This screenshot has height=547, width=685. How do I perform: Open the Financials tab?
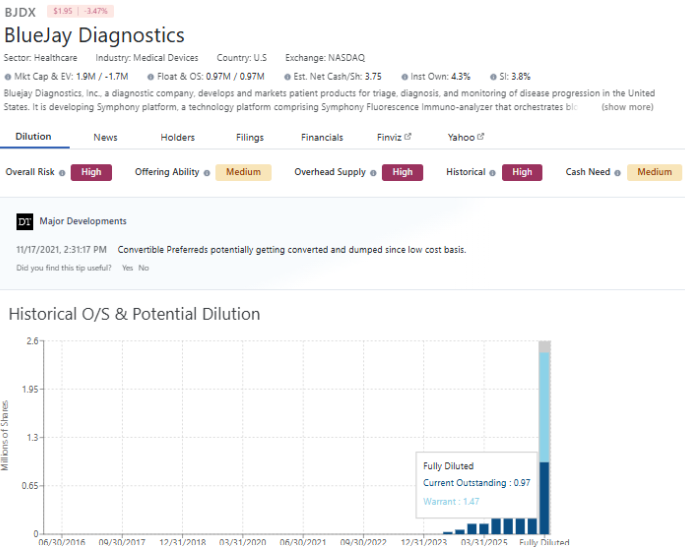(322, 138)
